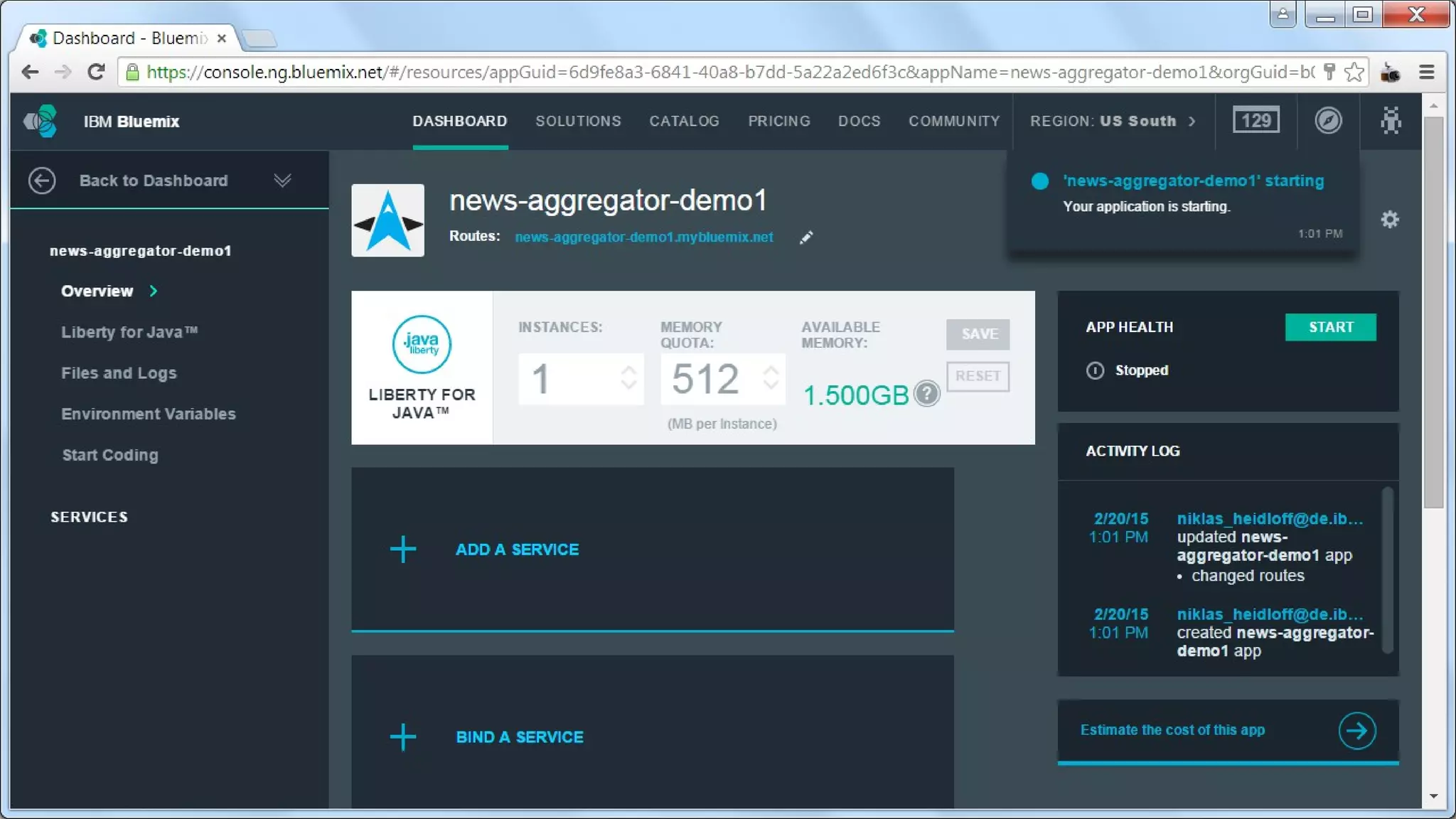
Task: Click the plus icon for Add a Service
Action: pyautogui.click(x=403, y=550)
